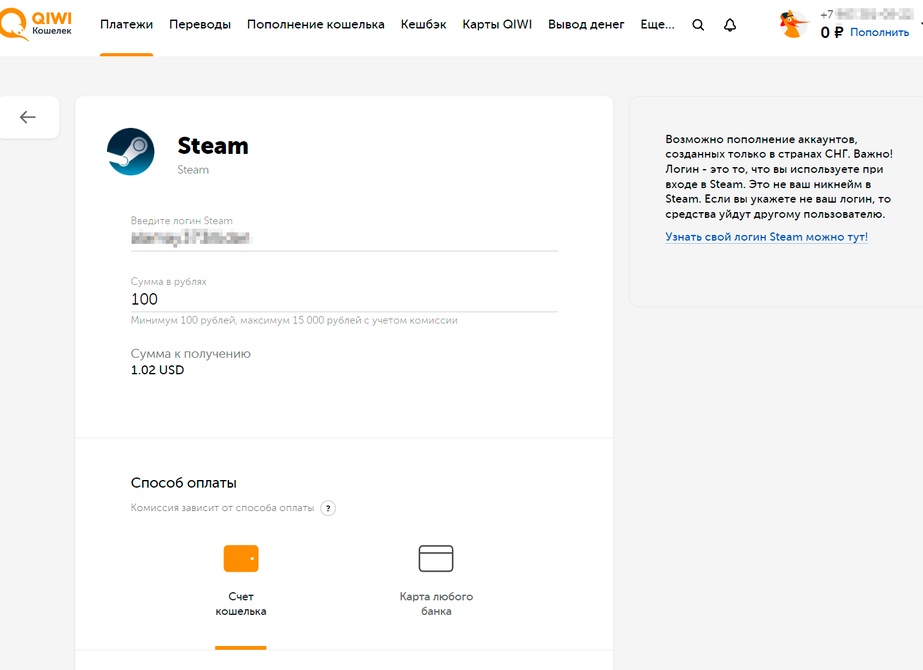Go back with the left arrow button
The image size is (923, 670).
(28, 117)
